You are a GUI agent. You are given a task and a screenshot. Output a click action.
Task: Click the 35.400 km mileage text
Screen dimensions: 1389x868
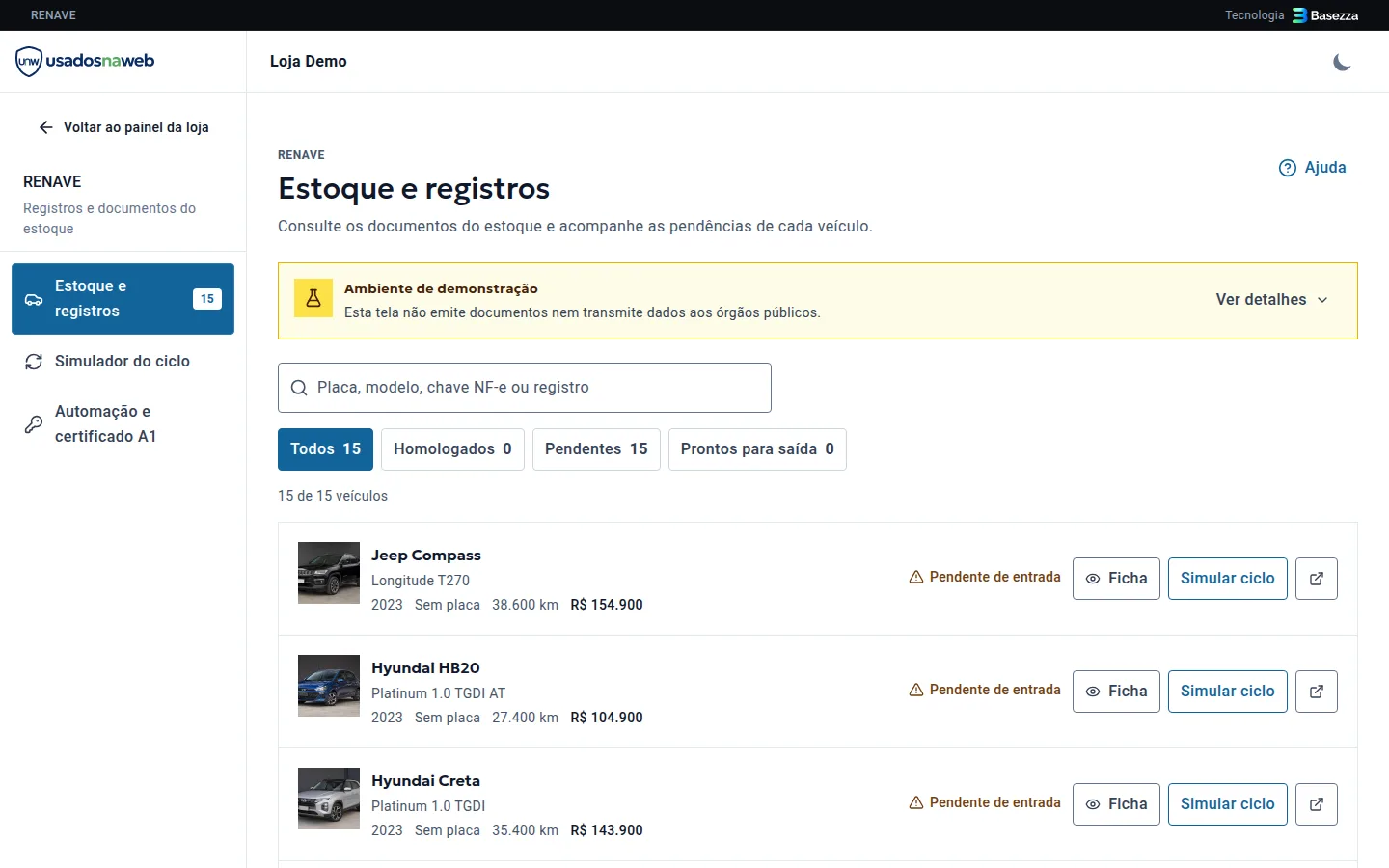click(x=525, y=830)
